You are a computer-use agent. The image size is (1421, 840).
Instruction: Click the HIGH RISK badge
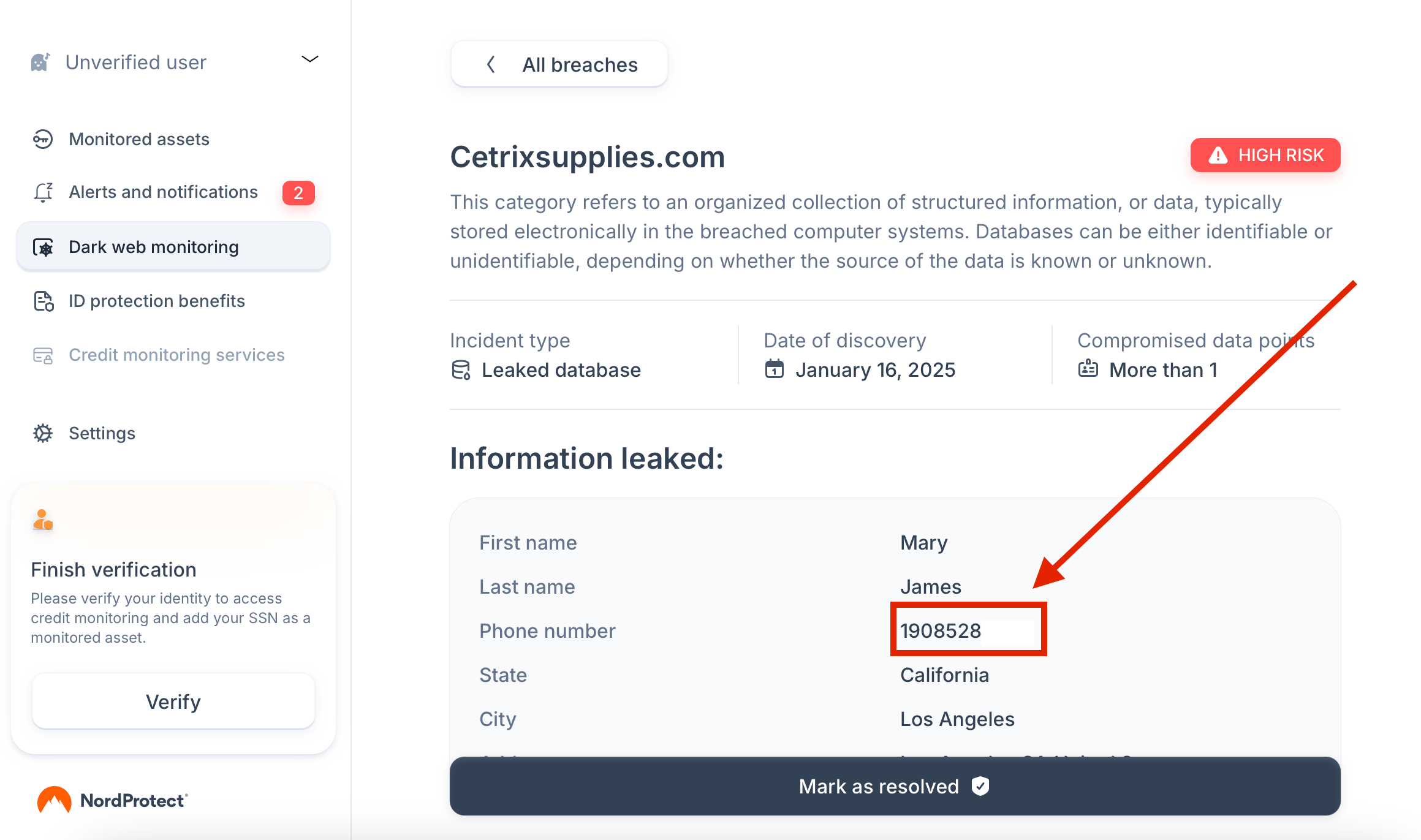click(x=1265, y=155)
